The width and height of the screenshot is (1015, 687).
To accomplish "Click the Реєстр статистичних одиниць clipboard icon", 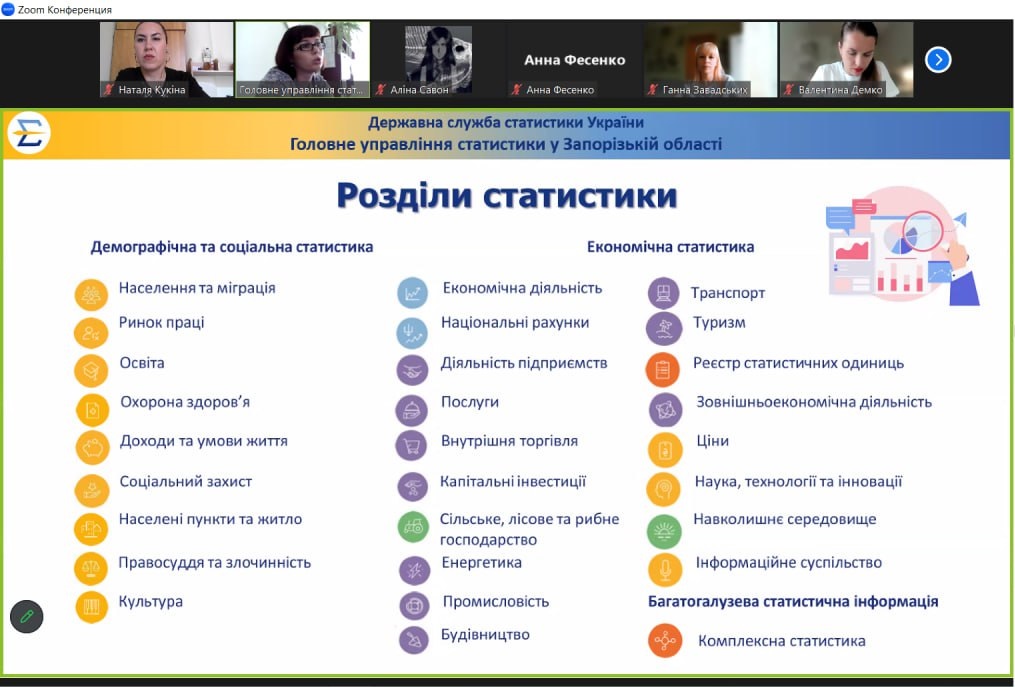I will (x=662, y=370).
